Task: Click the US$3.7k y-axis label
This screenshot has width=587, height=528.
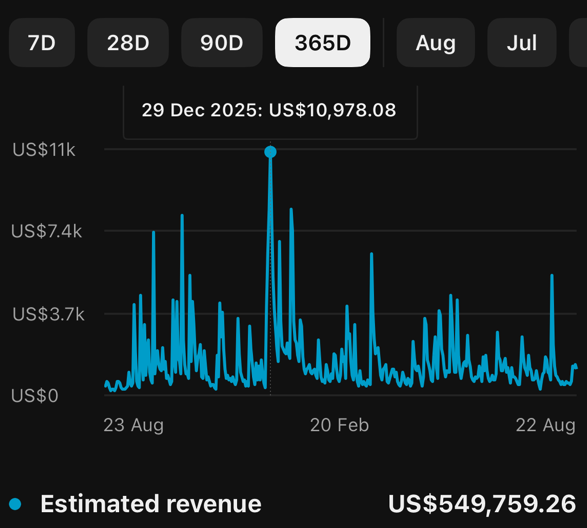Action: (x=48, y=314)
